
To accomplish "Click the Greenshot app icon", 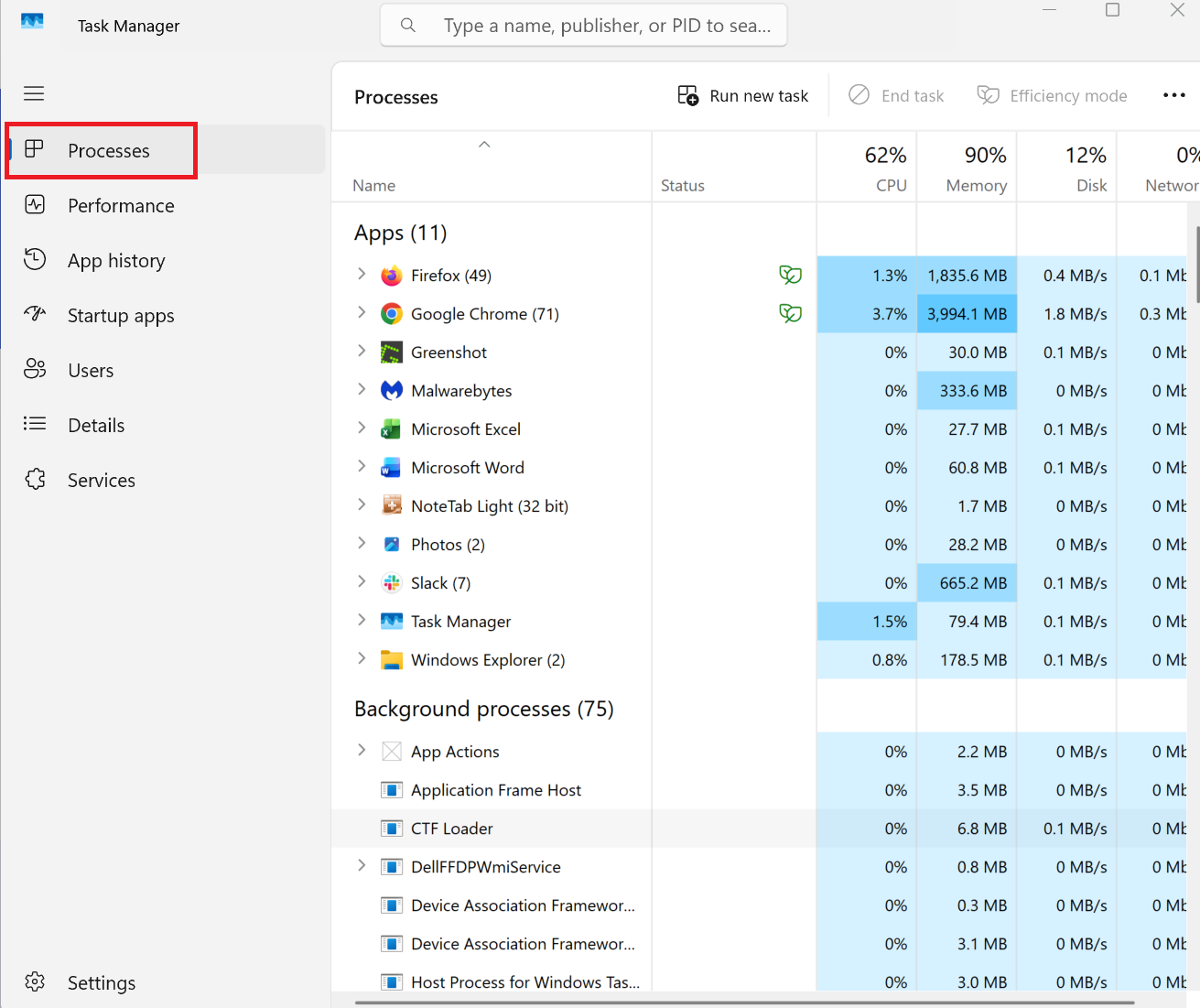I will (x=392, y=352).
